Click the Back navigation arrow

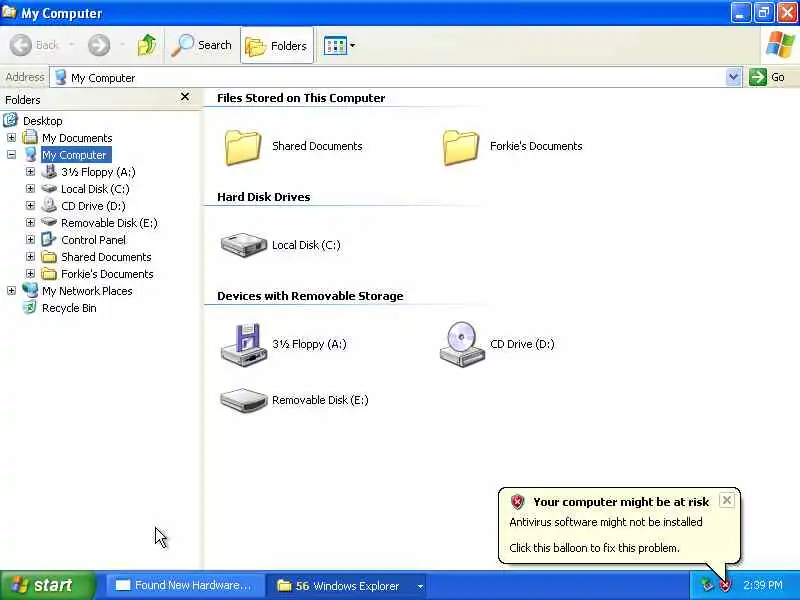click(21, 45)
